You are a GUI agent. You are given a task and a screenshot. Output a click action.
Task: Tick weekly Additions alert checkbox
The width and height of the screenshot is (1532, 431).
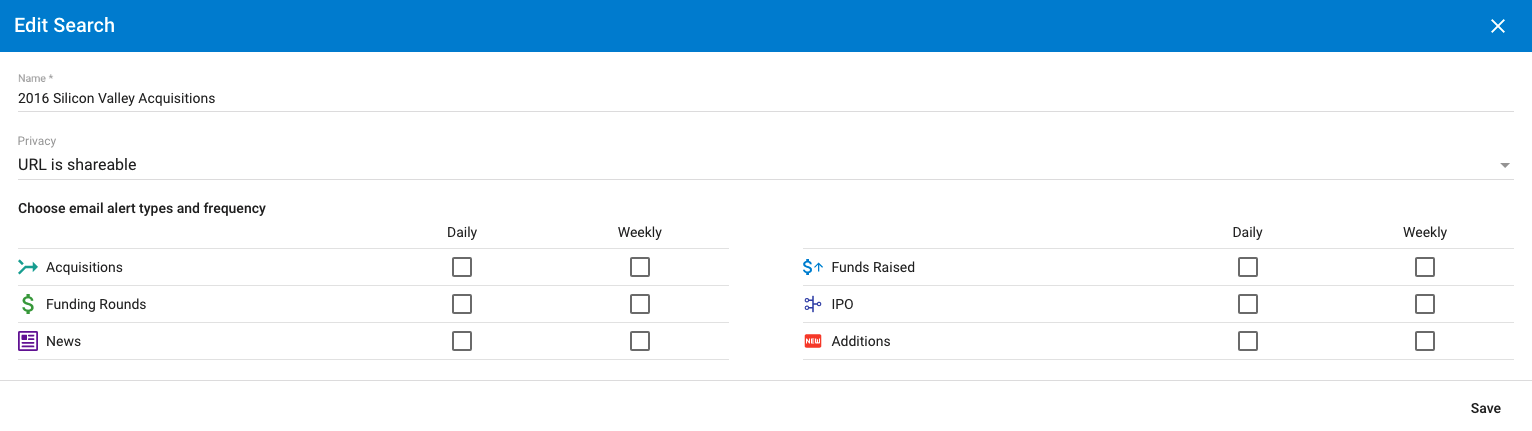point(1425,341)
